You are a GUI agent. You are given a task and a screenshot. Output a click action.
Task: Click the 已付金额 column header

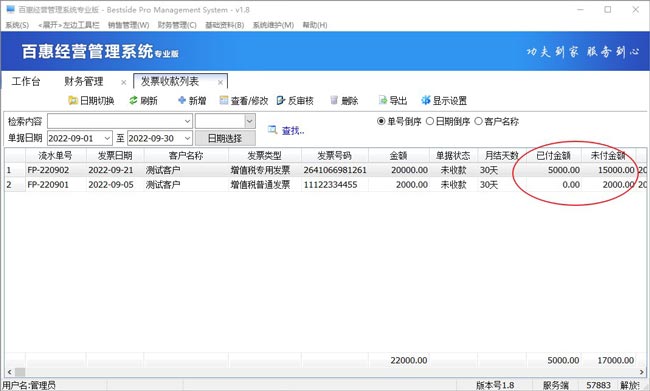pyautogui.click(x=553, y=155)
